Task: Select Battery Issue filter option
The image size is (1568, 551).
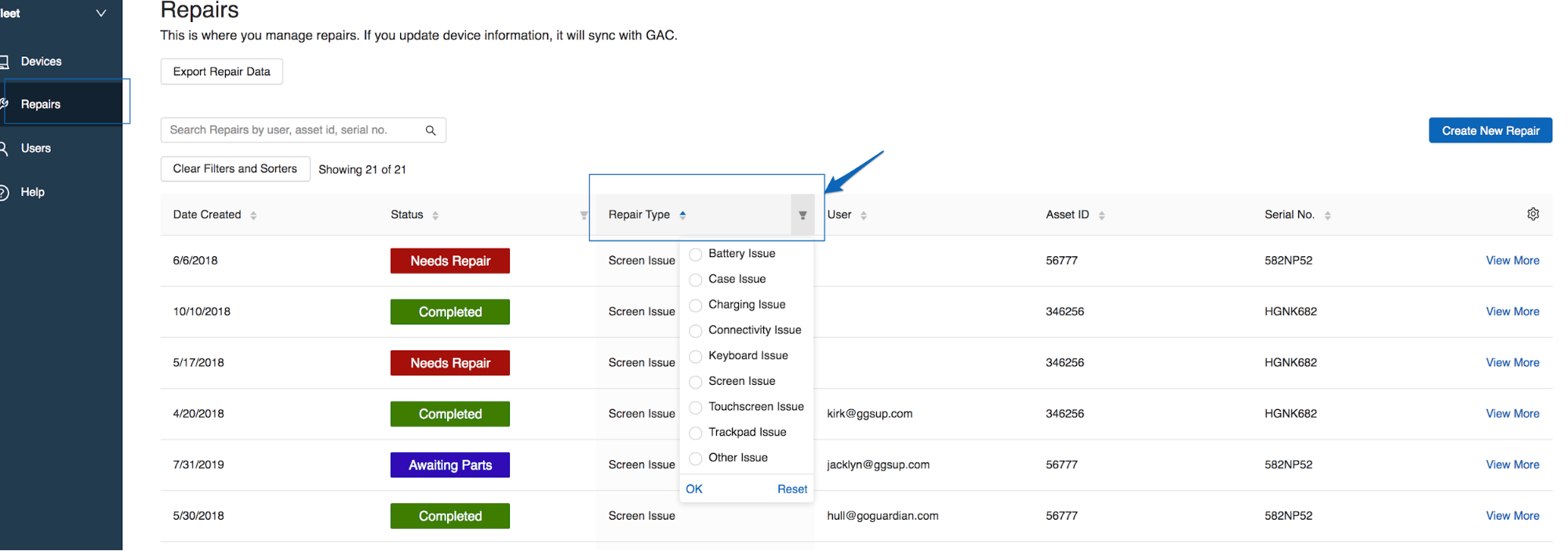Action: click(x=695, y=254)
